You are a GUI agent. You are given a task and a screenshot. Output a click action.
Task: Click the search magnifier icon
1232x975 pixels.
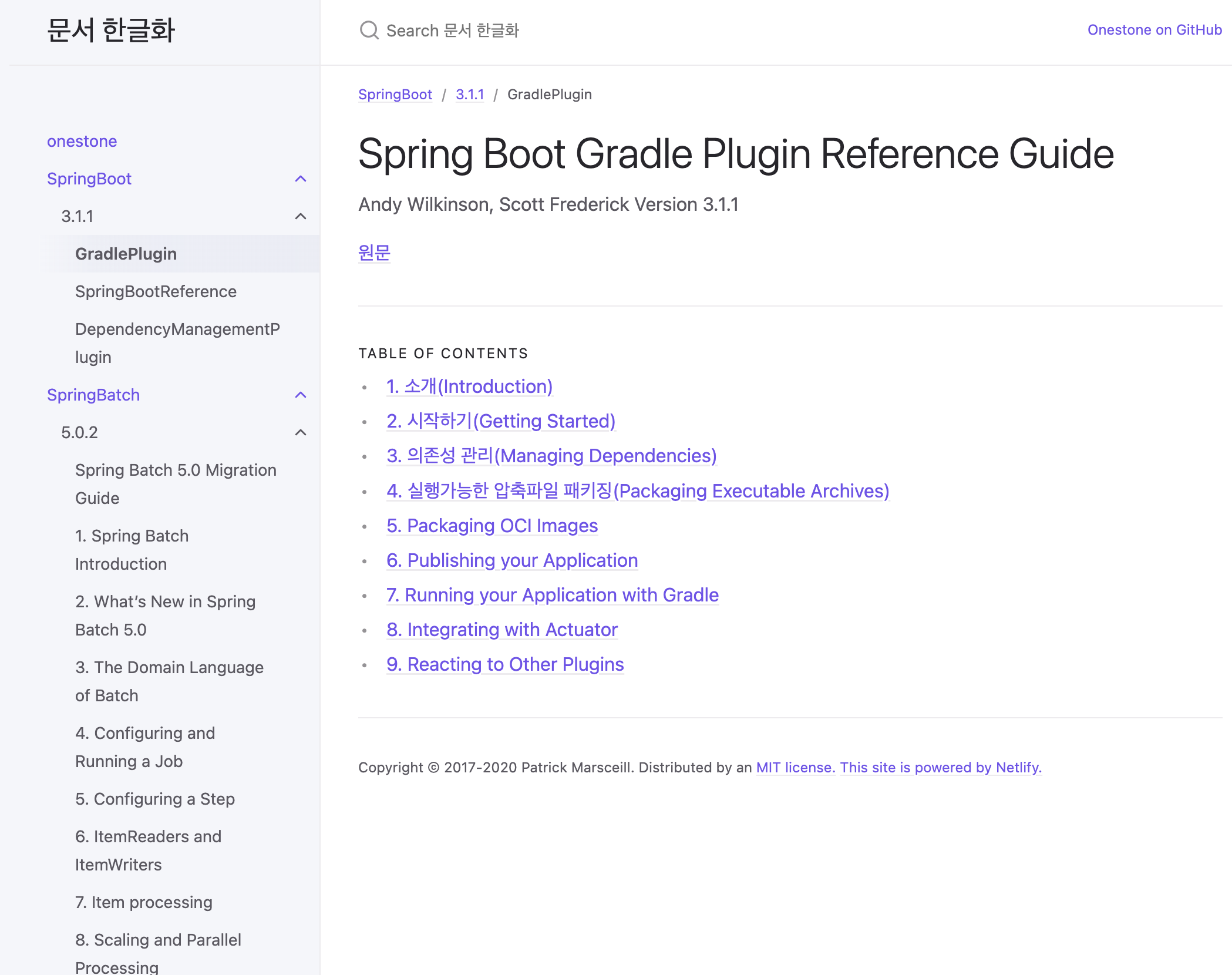click(369, 30)
